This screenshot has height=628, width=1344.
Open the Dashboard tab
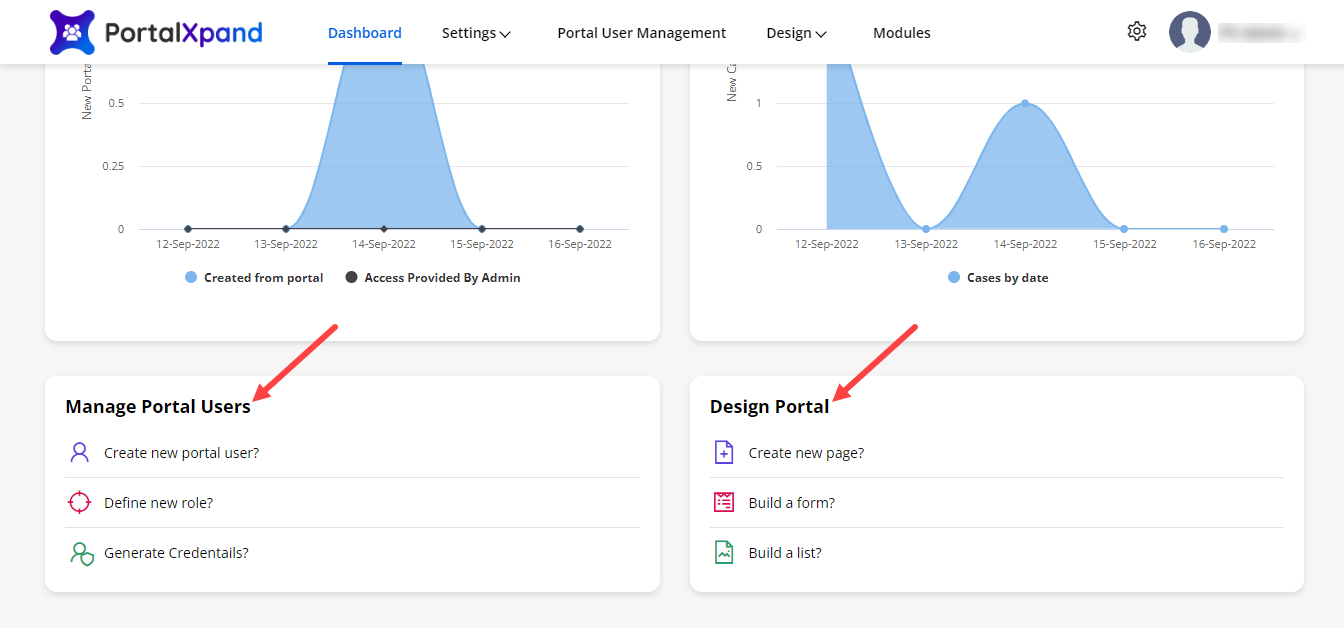click(x=365, y=33)
